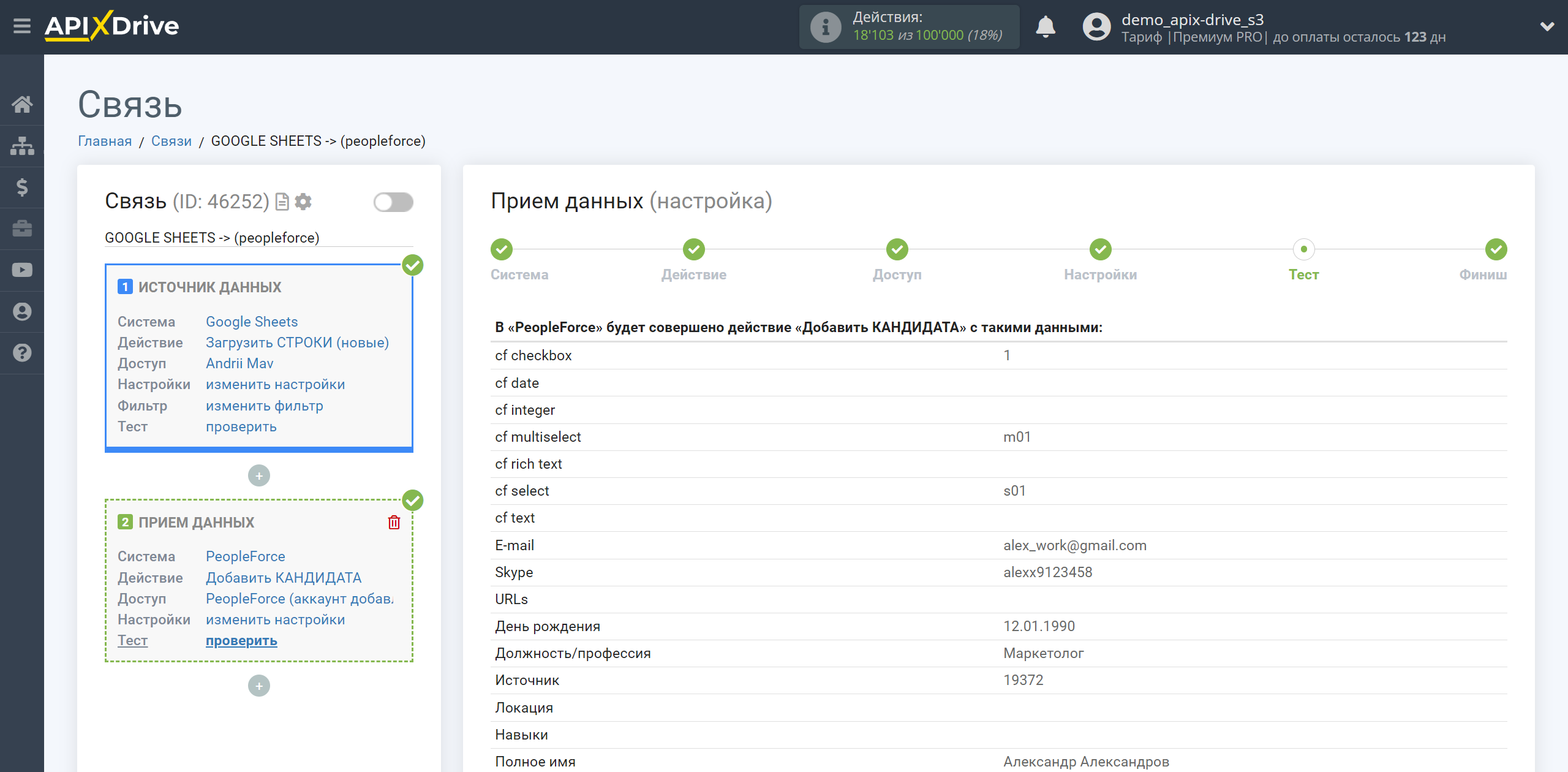
Task: Copy connection via document icon
Action: pyautogui.click(x=282, y=202)
